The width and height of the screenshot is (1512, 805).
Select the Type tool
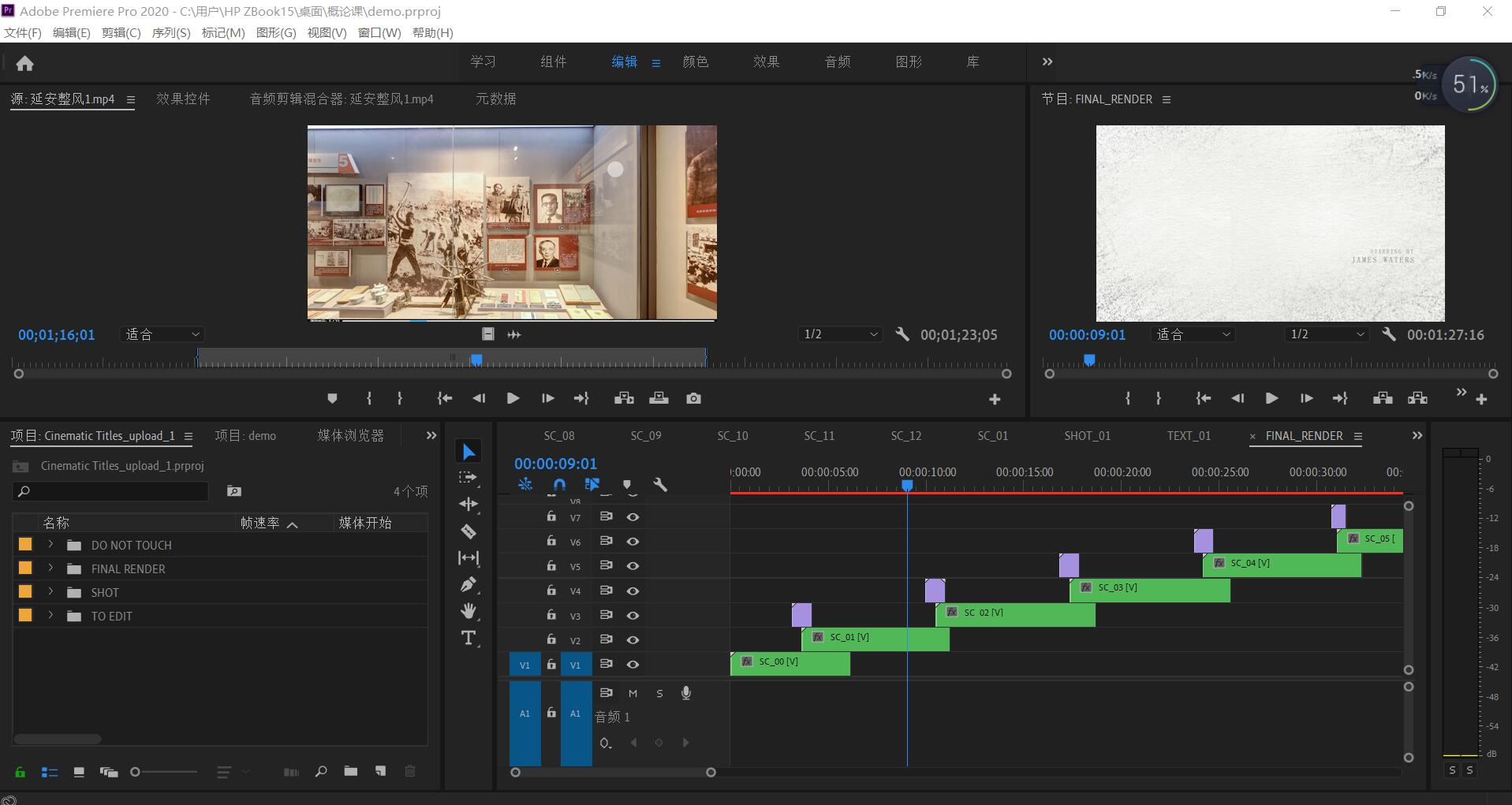click(469, 638)
